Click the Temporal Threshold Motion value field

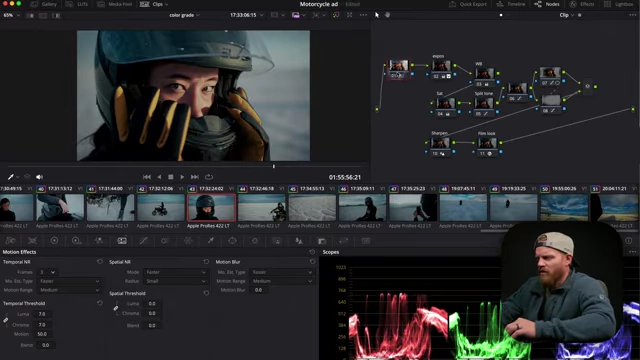[x=42, y=334]
